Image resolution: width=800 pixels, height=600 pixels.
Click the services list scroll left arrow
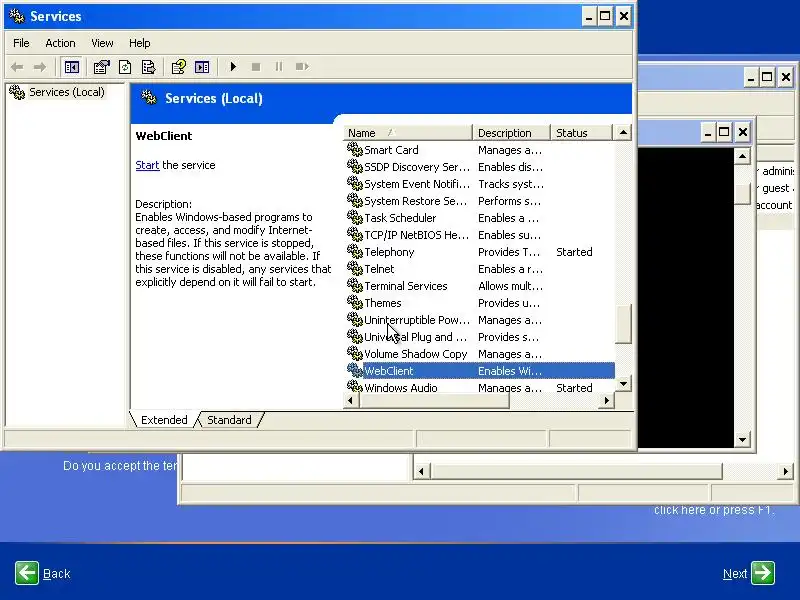351,401
